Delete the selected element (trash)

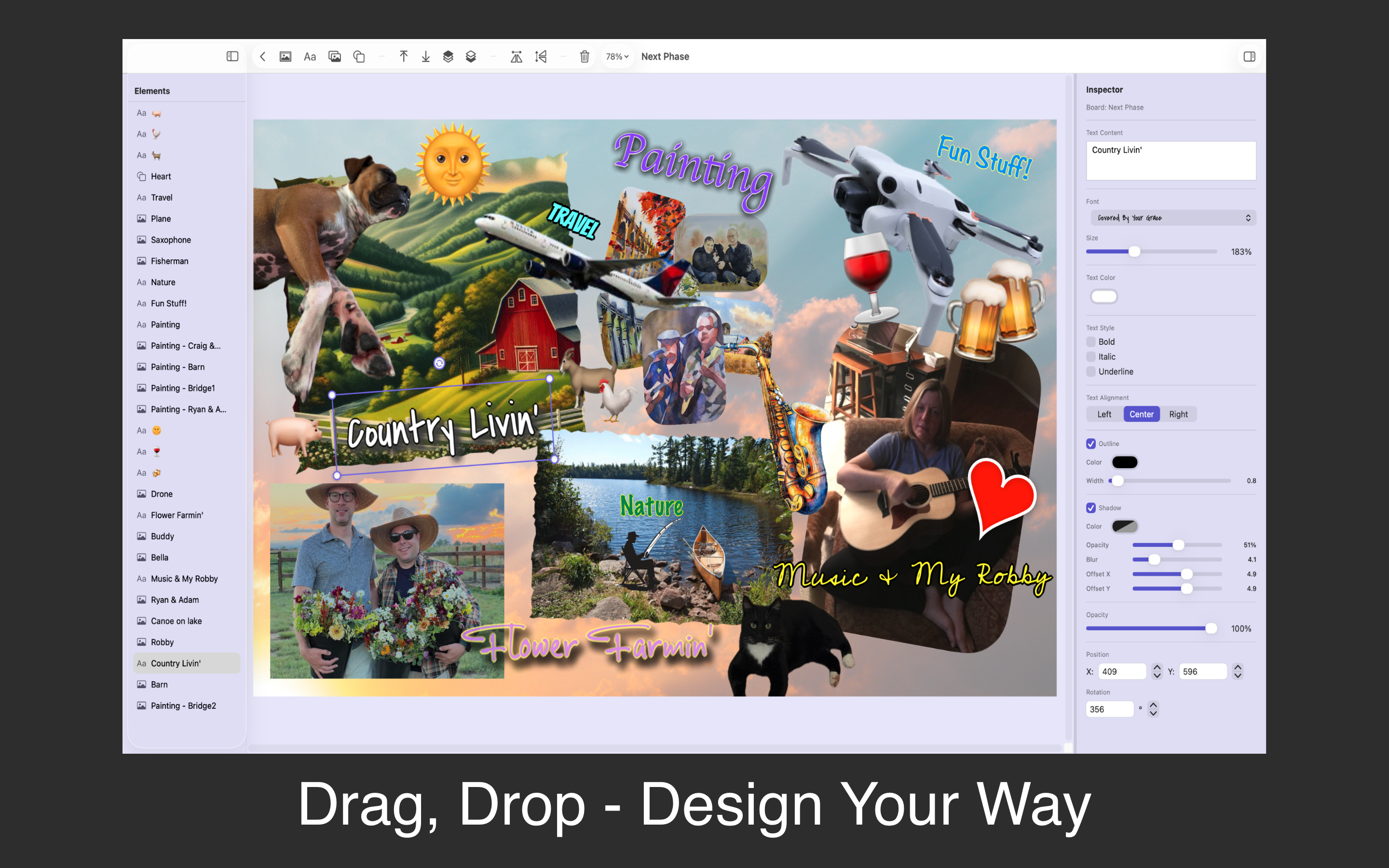585,56
